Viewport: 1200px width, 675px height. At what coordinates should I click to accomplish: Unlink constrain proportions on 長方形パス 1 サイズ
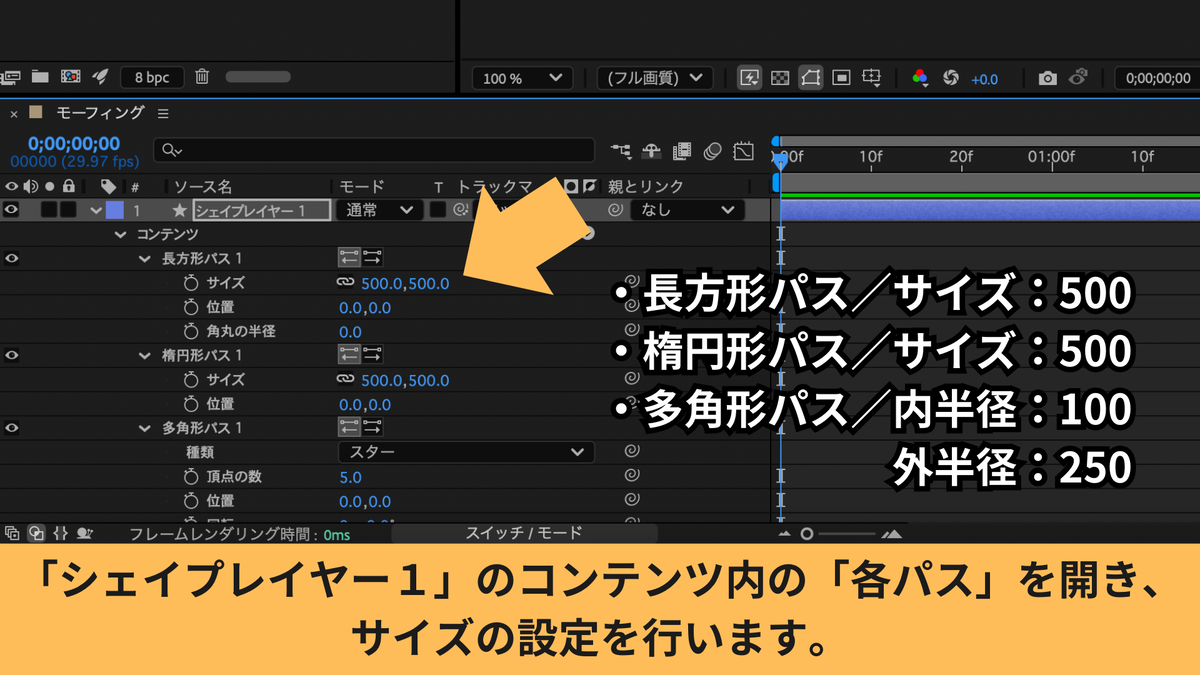(347, 283)
